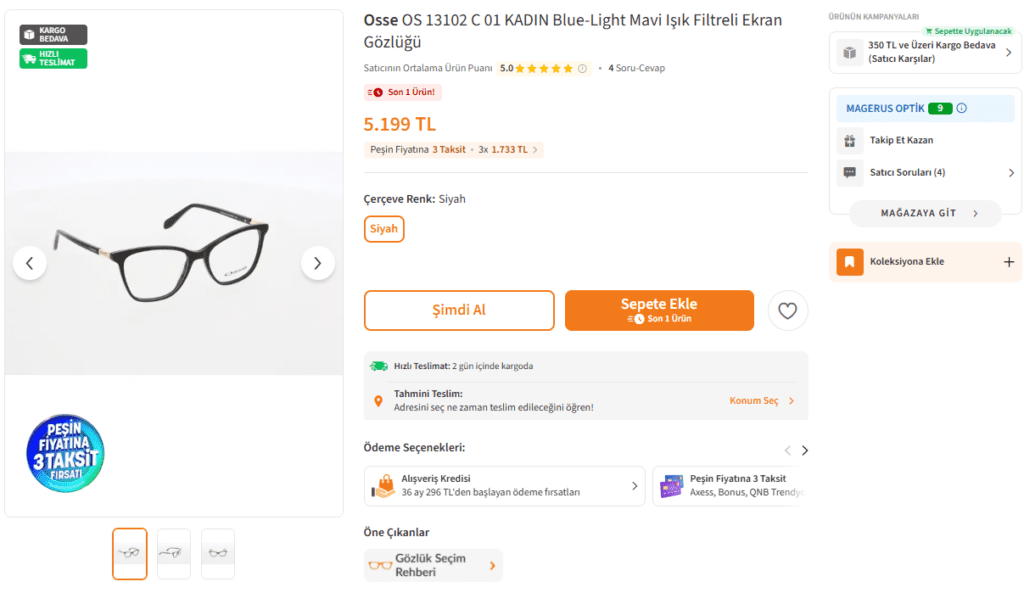The width and height of the screenshot is (1024, 593).
Task: Select the second product thumbnail image
Action: (x=174, y=553)
